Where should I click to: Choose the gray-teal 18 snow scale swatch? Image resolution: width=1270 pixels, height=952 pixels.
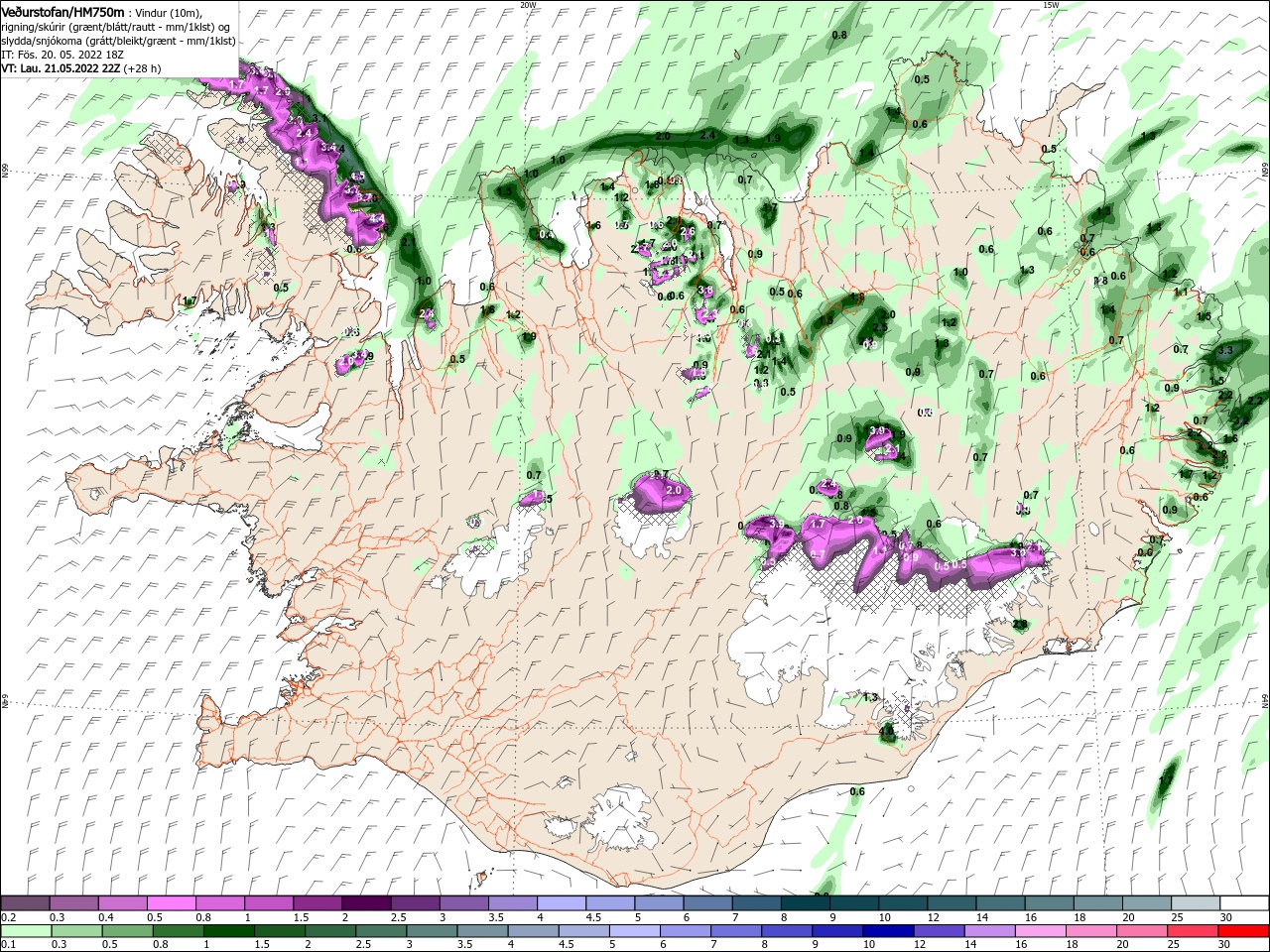click(x=1097, y=903)
